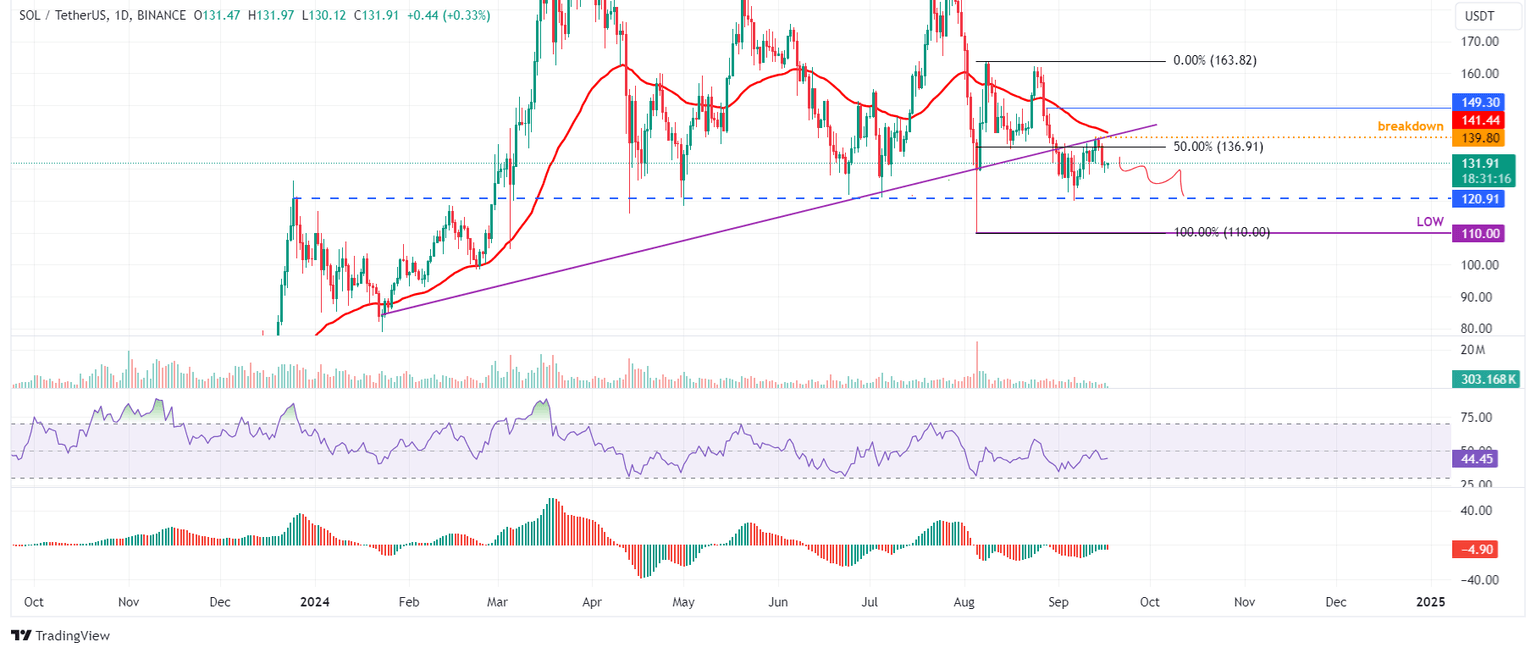The image size is (1536, 654).
Task: Click the MACD value -4.90
Action: pos(1477,549)
